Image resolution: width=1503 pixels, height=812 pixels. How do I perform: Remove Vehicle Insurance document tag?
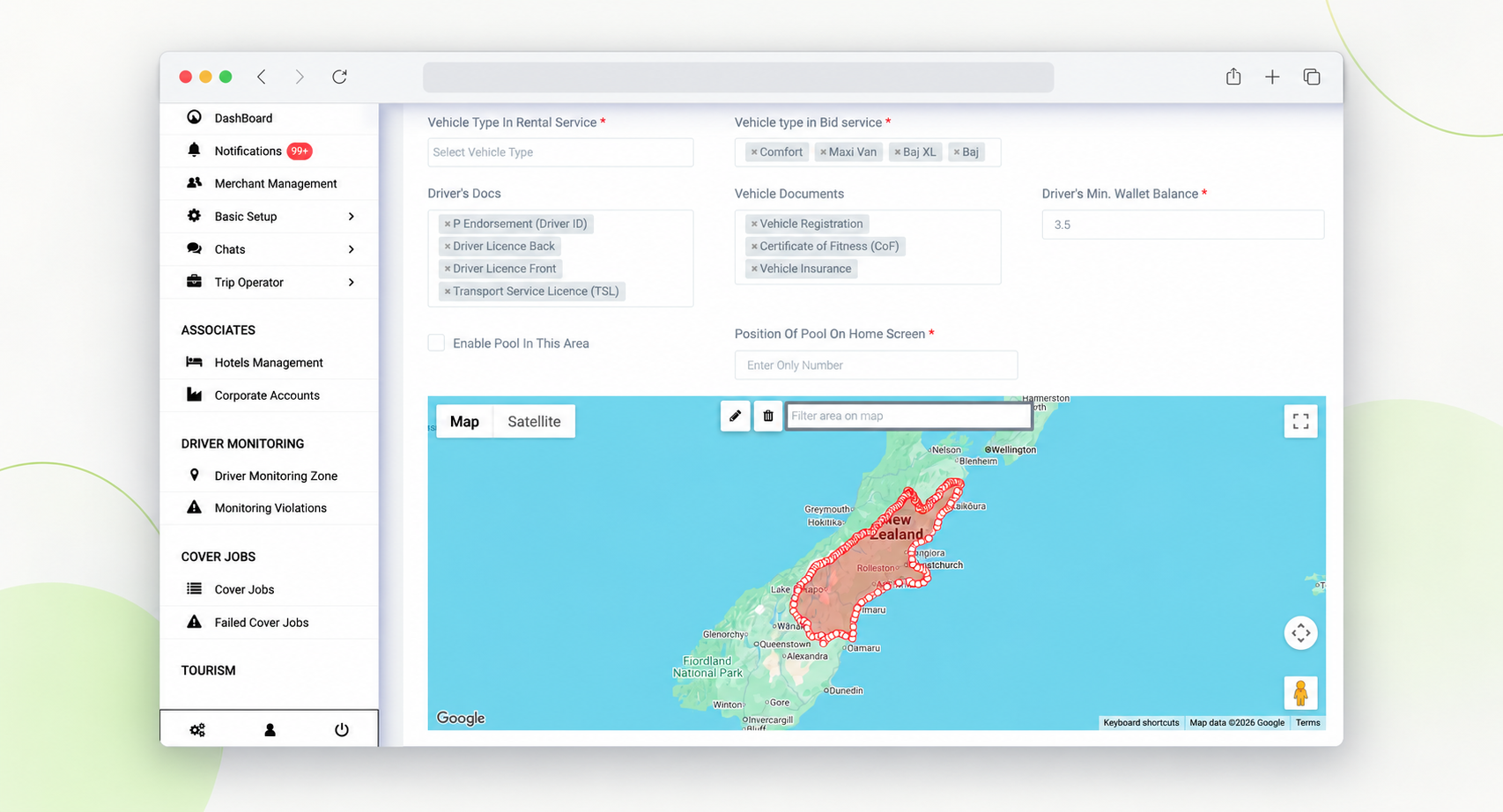754,269
